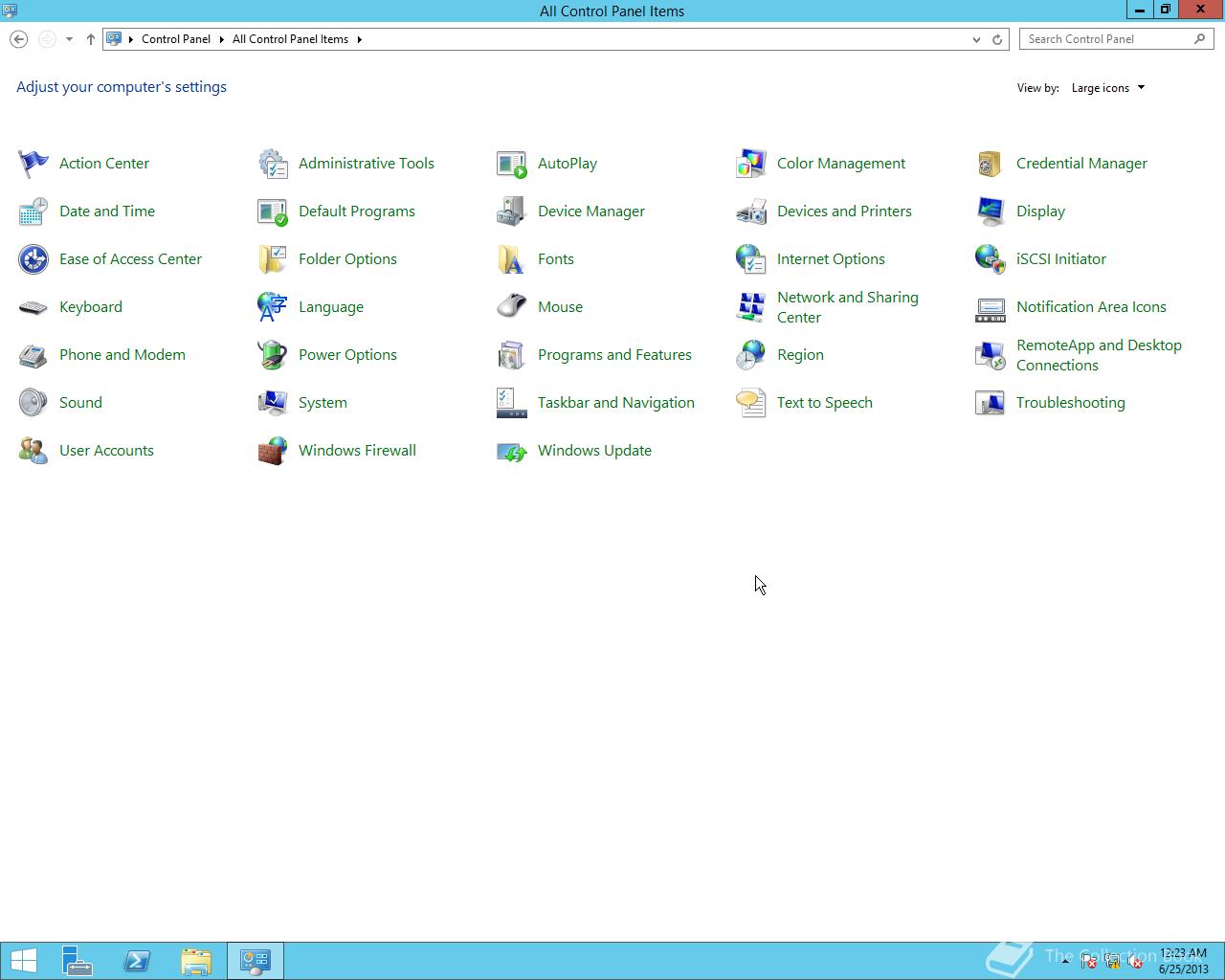The width and height of the screenshot is (1225, 980).
Task: Open the Programs and Features icon
Action: (512, 355)
